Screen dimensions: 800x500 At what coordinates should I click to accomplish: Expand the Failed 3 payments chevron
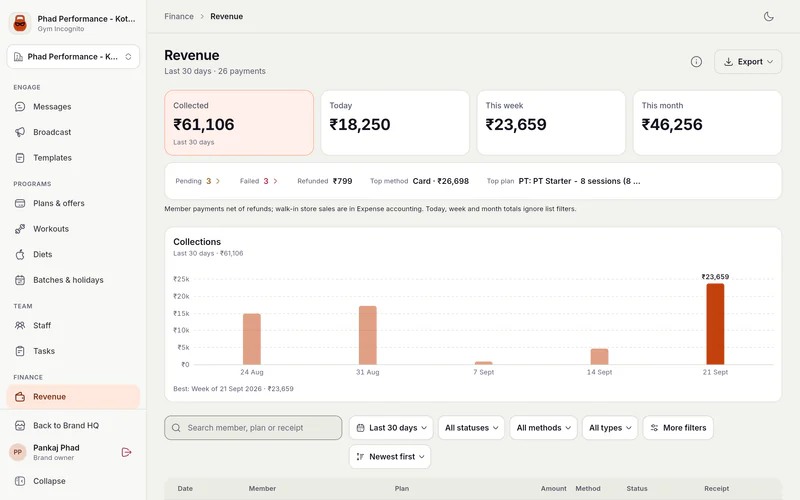pos(276,181)
